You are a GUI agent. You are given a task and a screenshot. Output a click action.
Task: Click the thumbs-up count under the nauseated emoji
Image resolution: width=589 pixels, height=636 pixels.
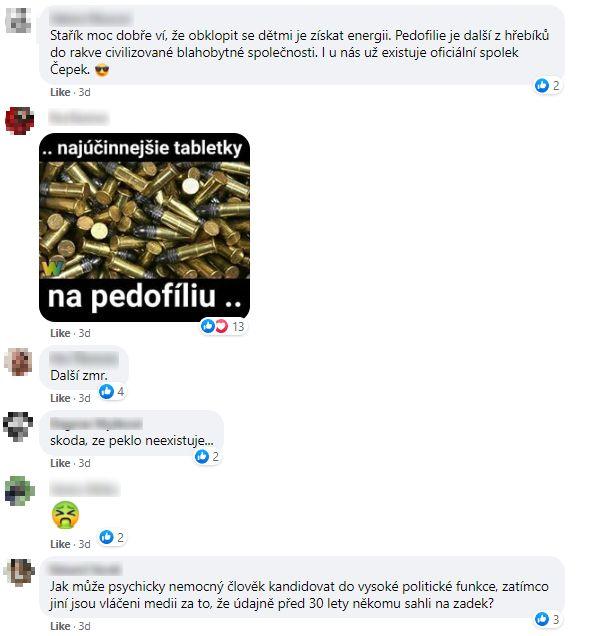pos(120,537)
